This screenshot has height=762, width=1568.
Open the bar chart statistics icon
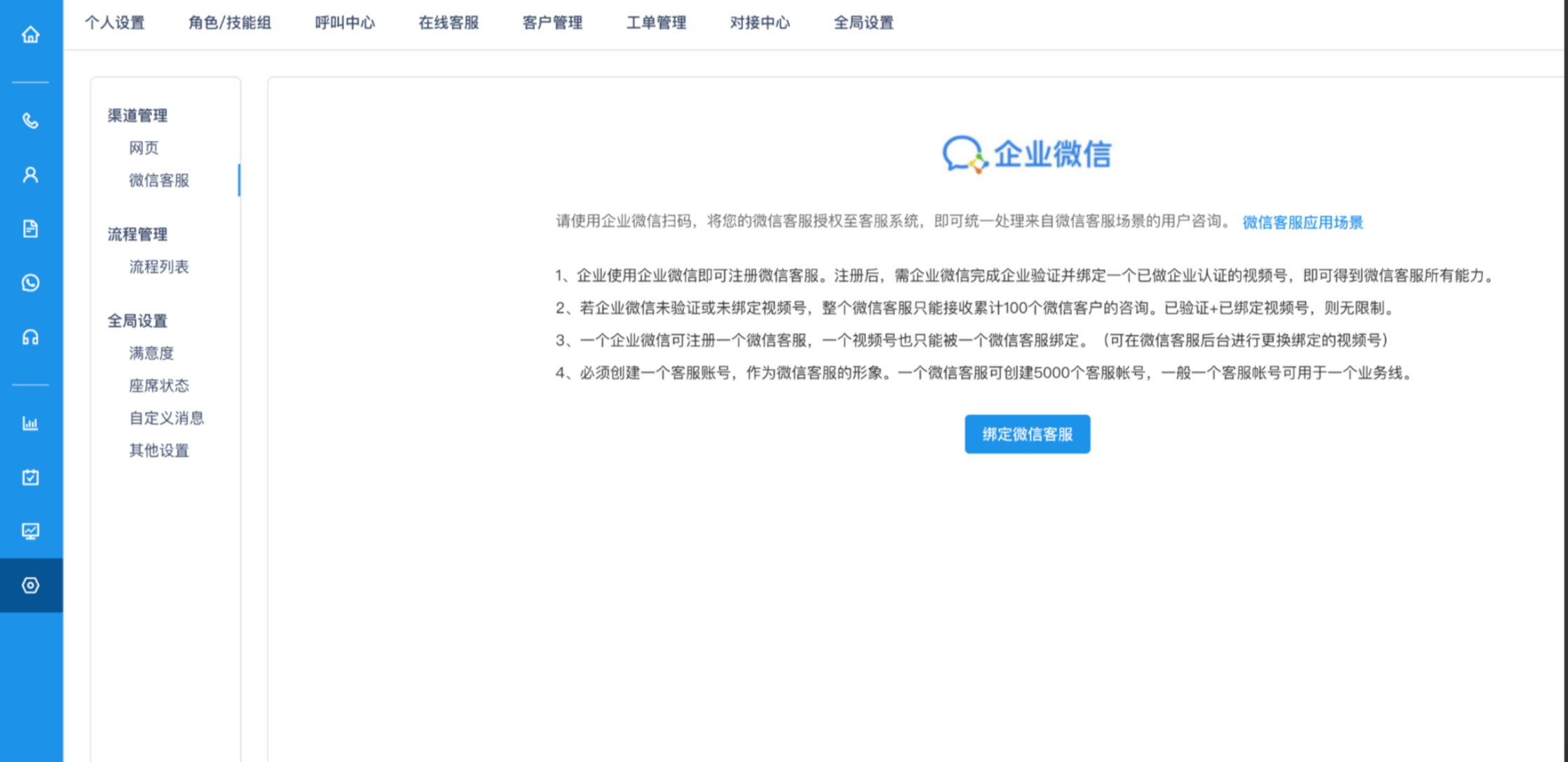pos(30,423)
